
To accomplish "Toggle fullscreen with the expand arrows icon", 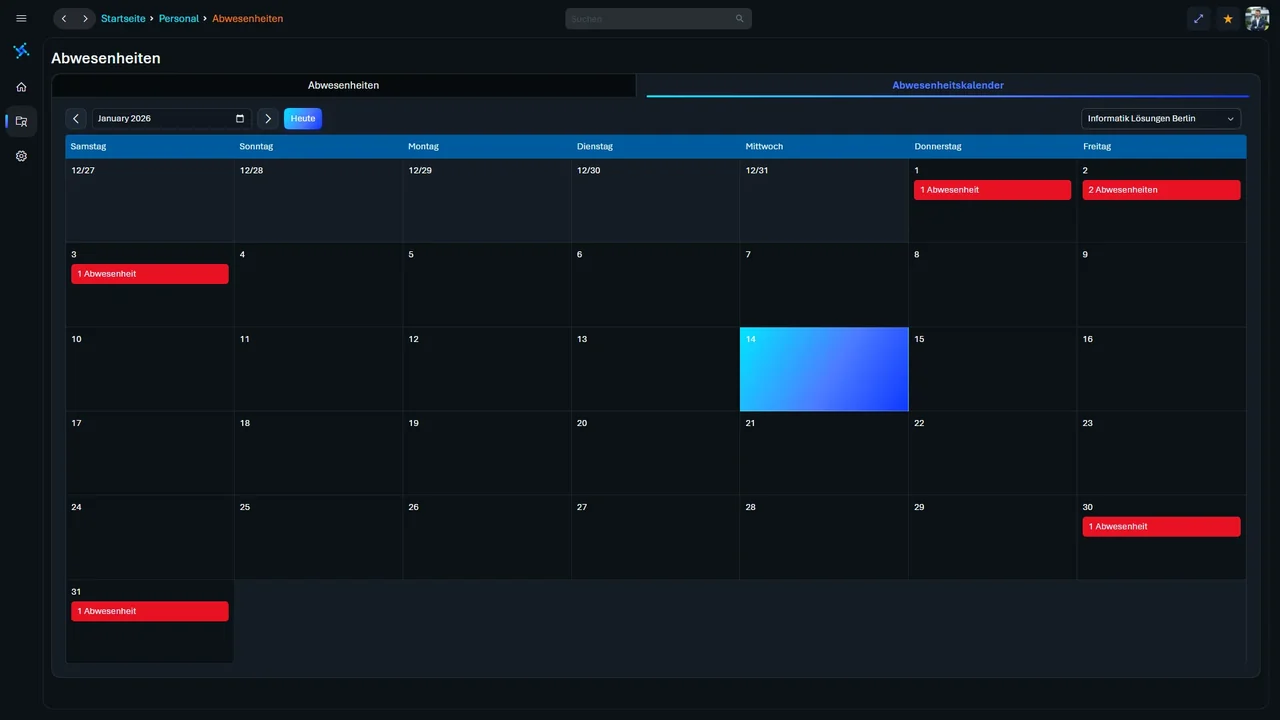I will [1198, 19].
